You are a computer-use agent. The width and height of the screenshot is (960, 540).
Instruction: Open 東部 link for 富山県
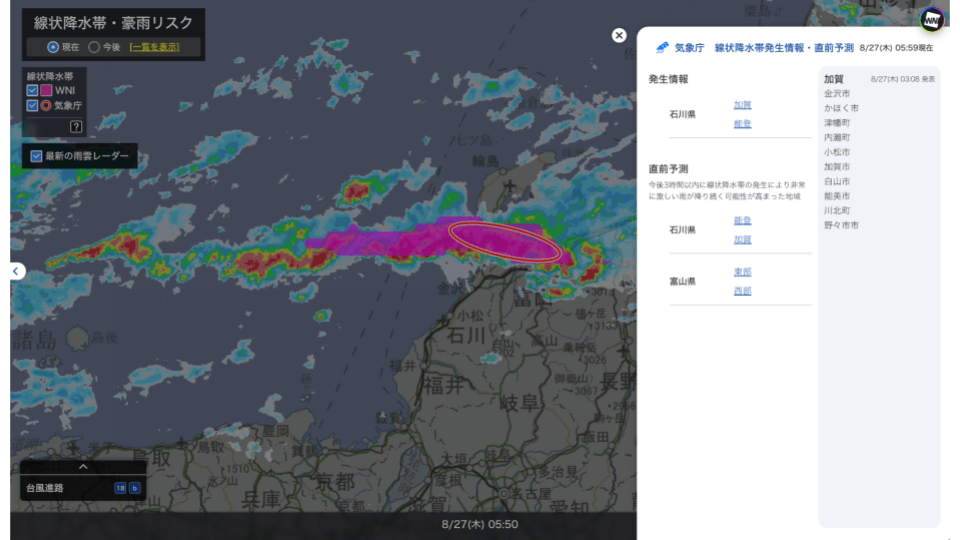pos(742,272)
